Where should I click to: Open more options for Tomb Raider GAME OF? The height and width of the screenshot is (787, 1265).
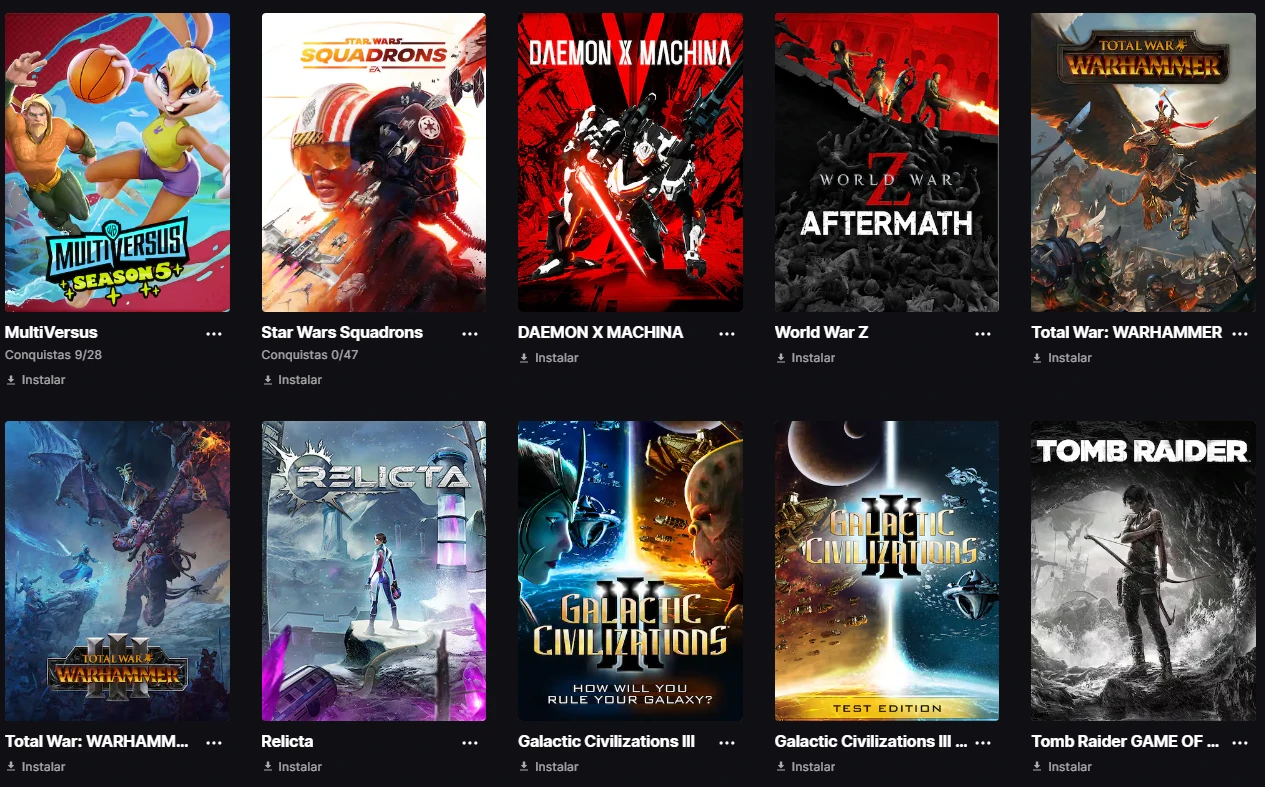[1240, 743]
